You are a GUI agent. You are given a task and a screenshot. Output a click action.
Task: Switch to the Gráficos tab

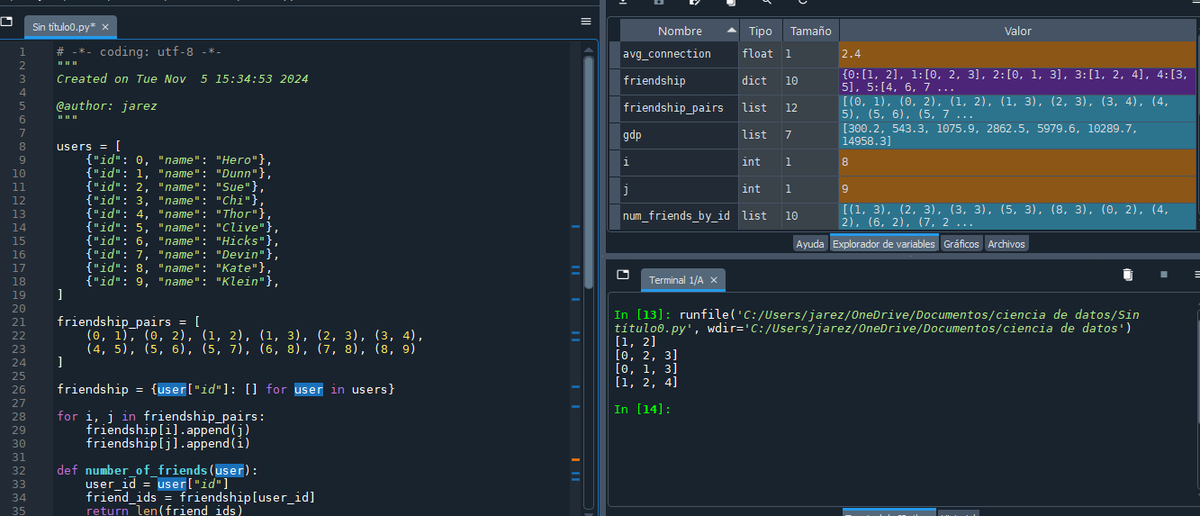click(x=961, y=244)
